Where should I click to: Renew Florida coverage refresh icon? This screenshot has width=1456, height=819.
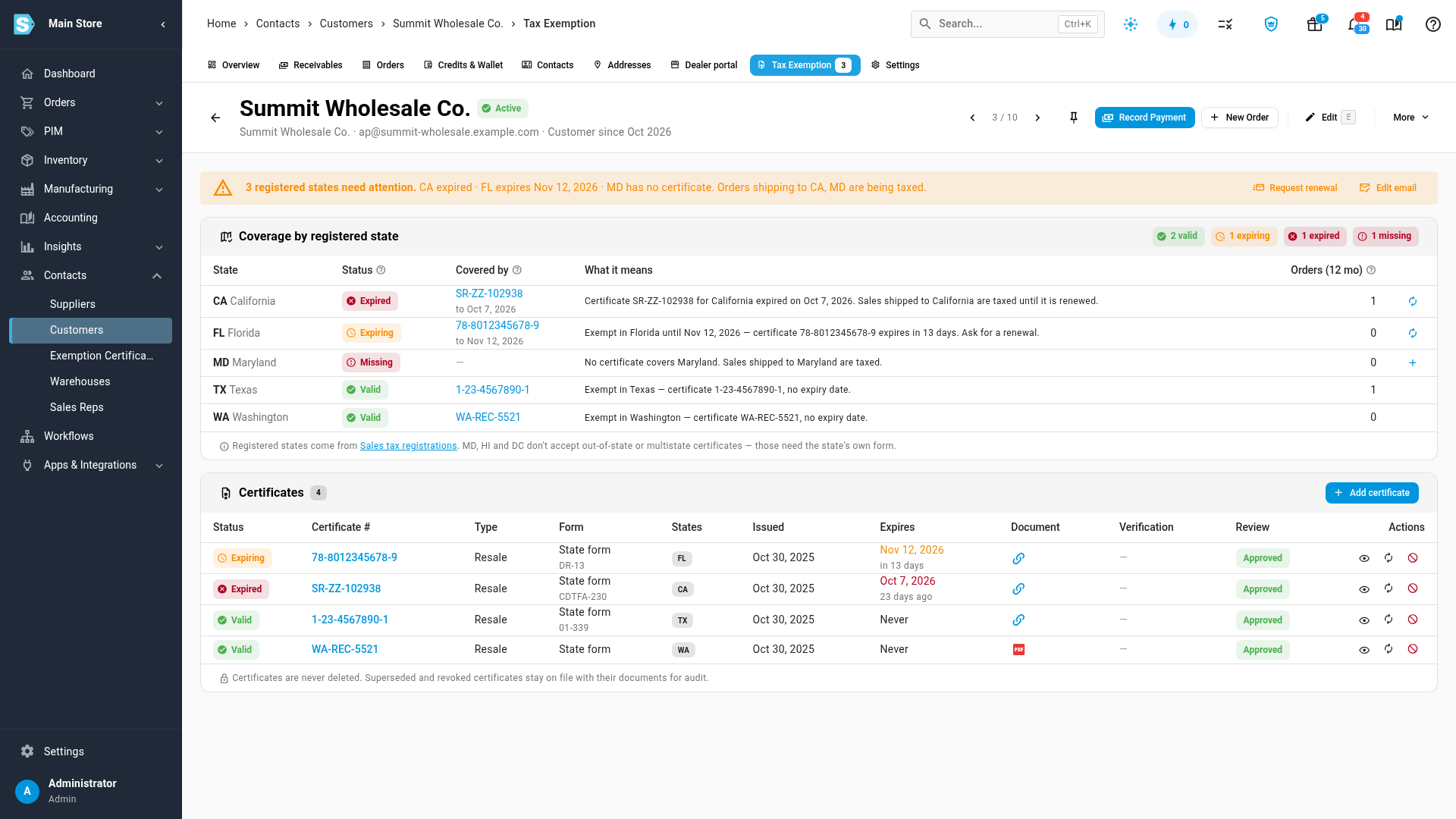[1413, 334]
